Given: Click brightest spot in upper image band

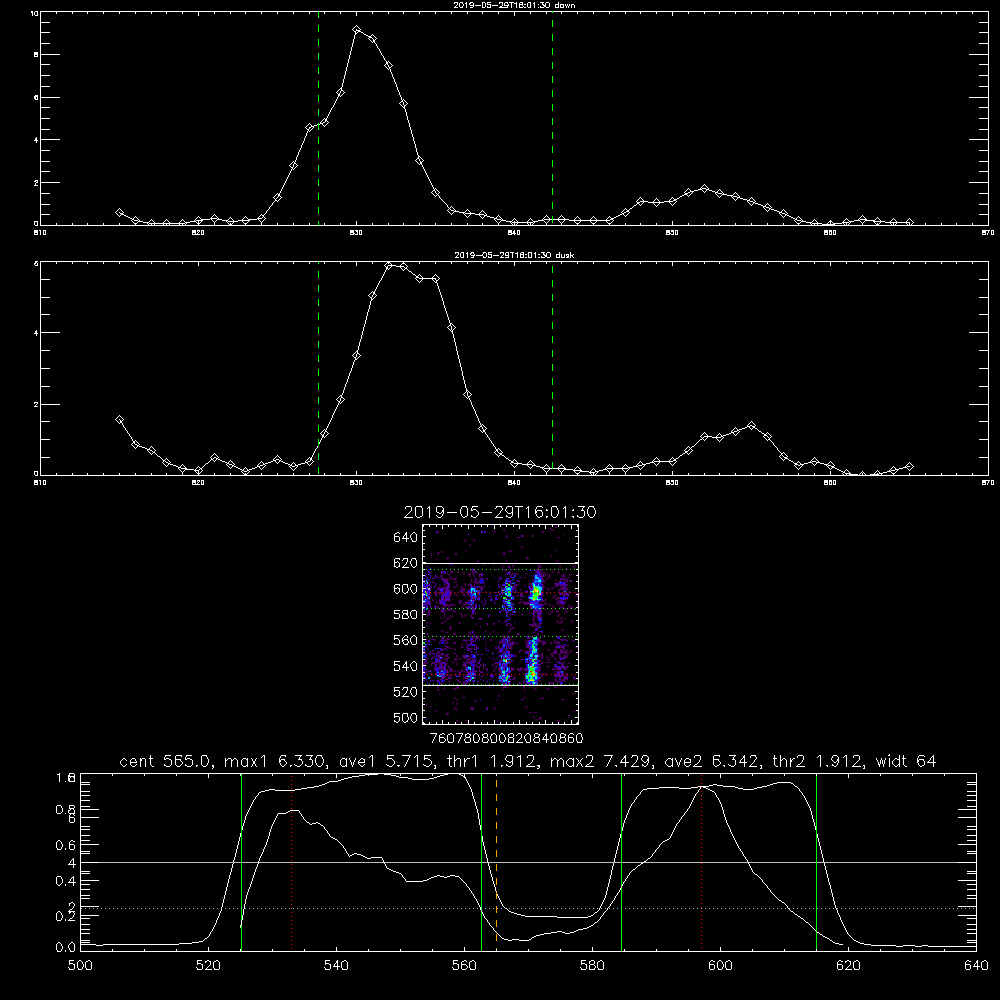Looking at the screenshot, I should (x=536, y=592).
